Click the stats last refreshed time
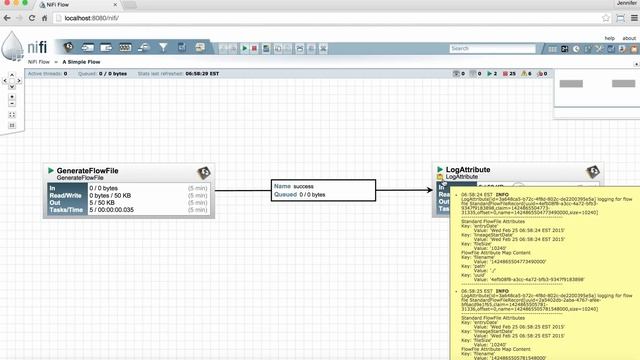This screenshot has height=360, width=640. [x=202, y=74]
